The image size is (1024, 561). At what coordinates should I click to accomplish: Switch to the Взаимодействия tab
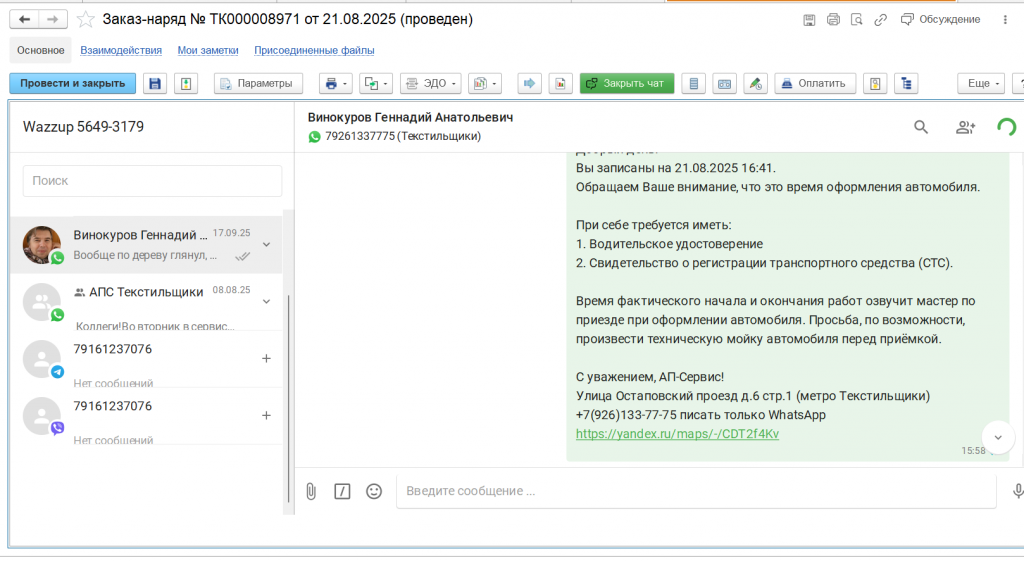121,50
